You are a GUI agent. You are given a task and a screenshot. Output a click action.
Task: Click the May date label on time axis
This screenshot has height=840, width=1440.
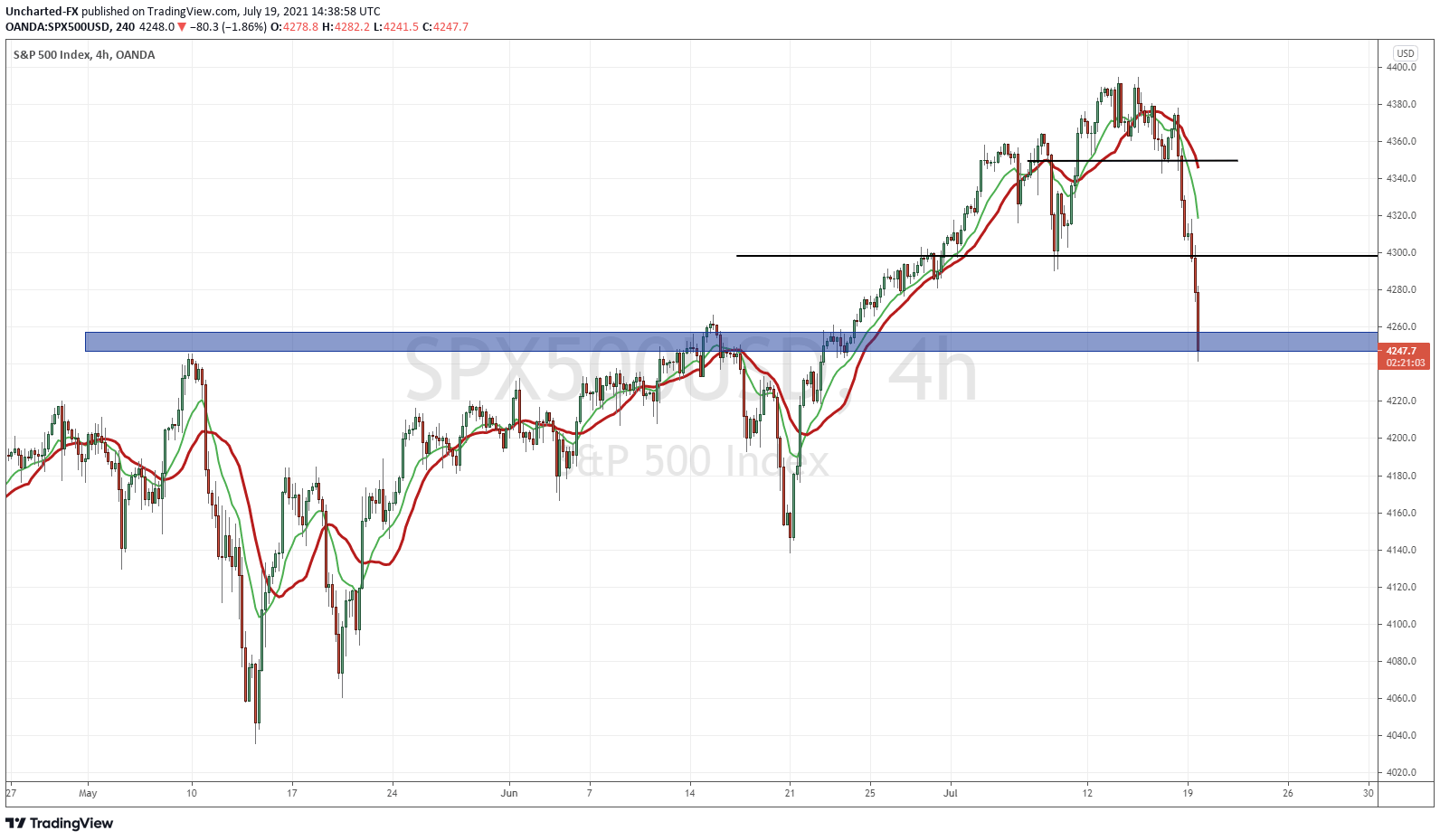coord(88,793)
